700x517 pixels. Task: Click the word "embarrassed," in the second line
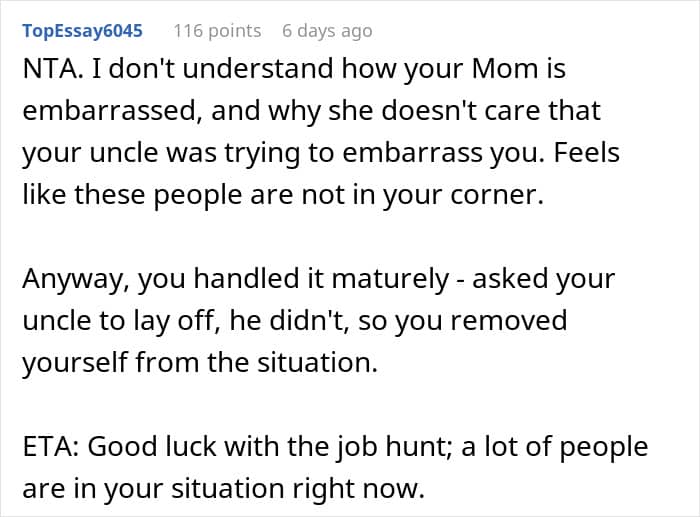101,111
